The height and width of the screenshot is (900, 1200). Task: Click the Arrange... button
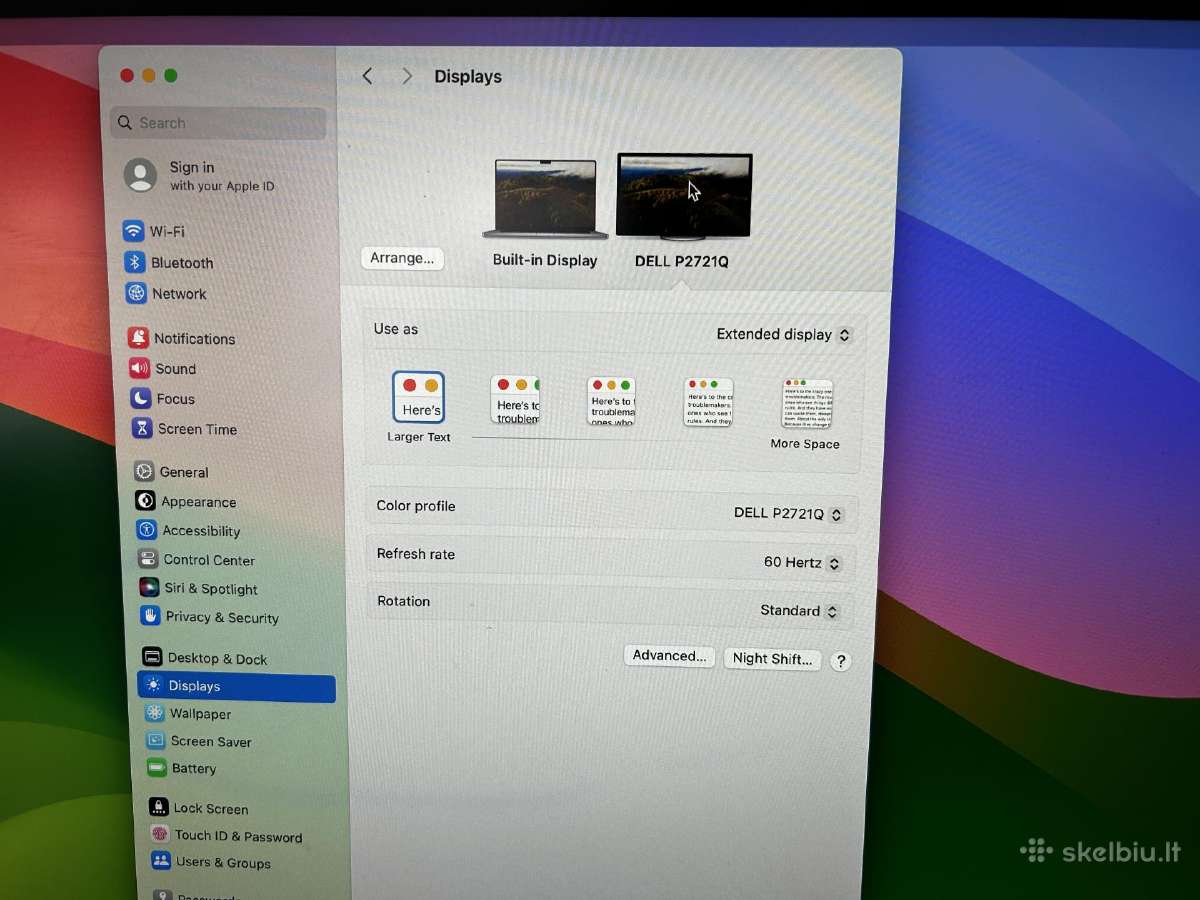click(x=402, y=258)
